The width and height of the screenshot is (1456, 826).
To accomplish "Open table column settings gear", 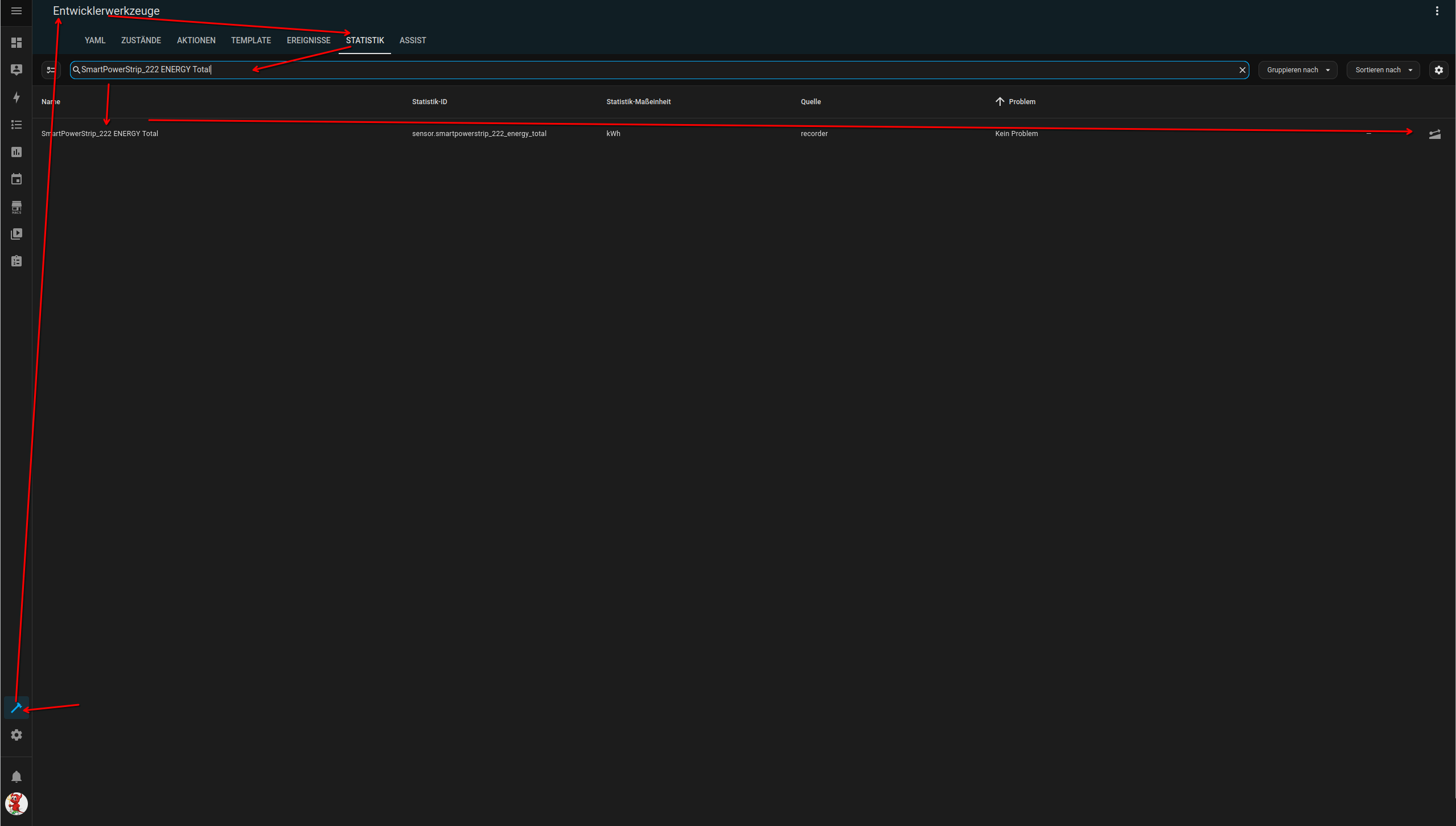I will [1439, 70].
